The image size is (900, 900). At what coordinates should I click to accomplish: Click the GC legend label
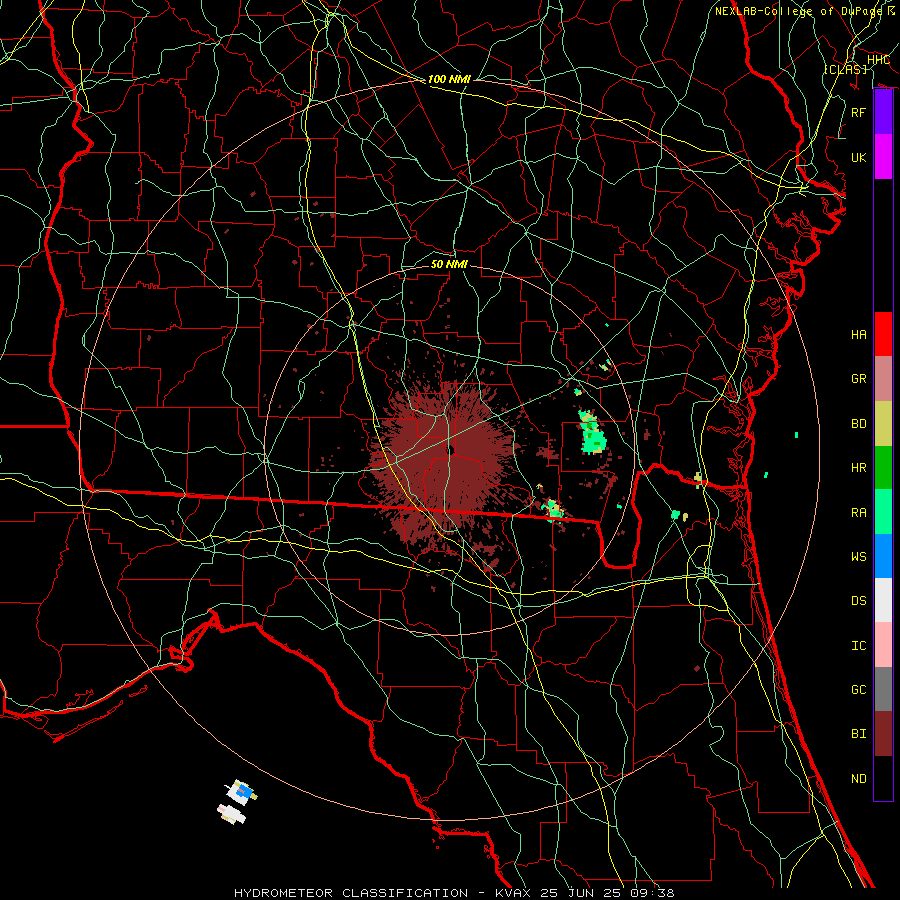pyautogui.click(x=858, y=690)
